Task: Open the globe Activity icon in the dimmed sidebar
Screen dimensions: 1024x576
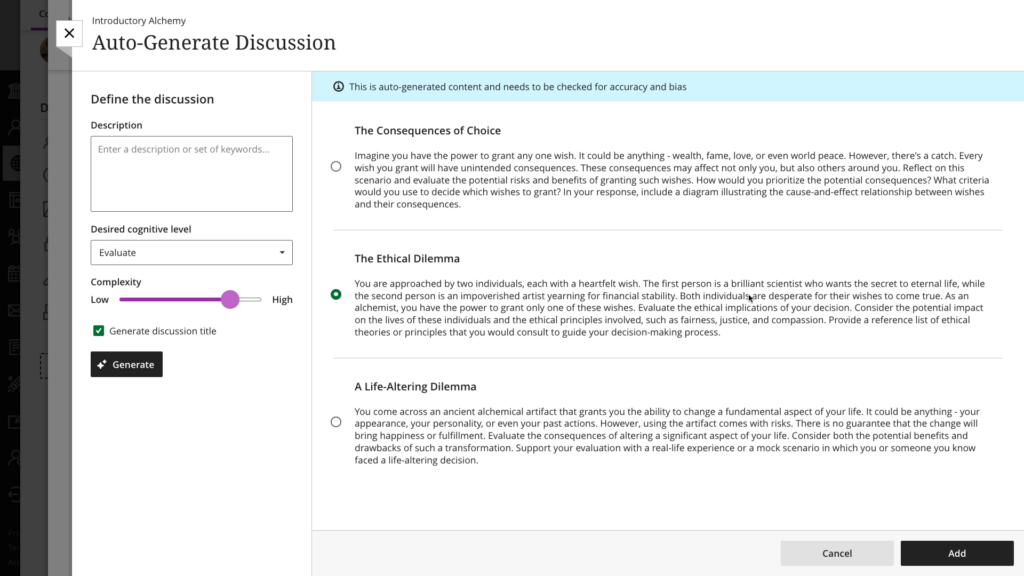Action: (14, 163)
